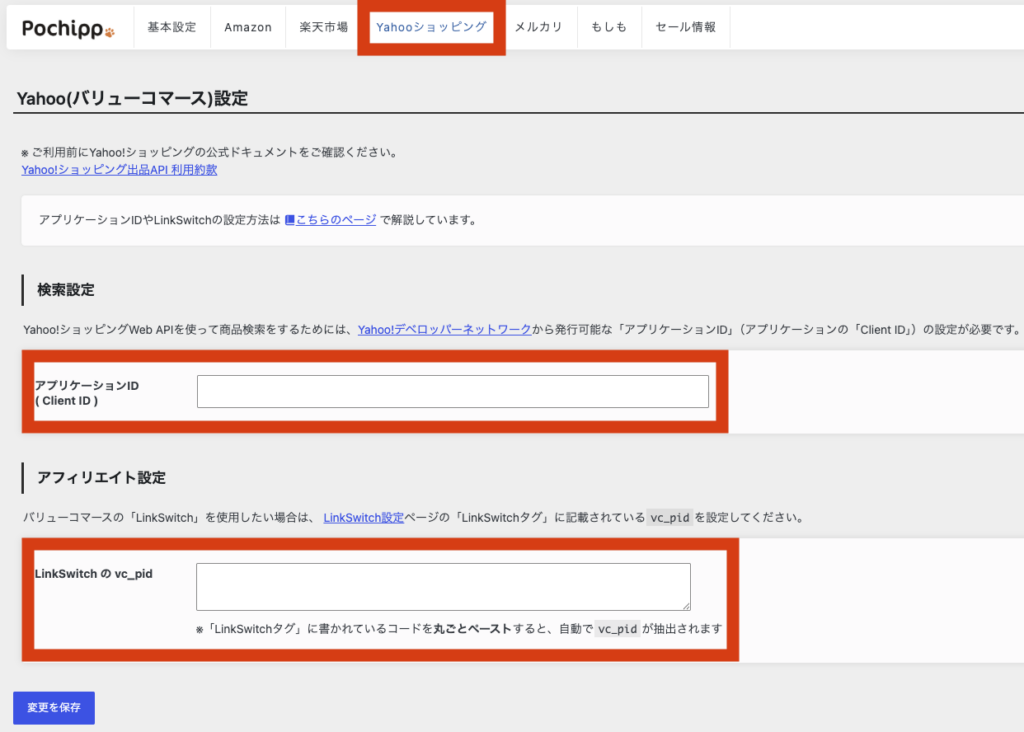
Task: Open Yahoo!ショッピング出品API 利用約款 link
Action: [x=120, y=170]
